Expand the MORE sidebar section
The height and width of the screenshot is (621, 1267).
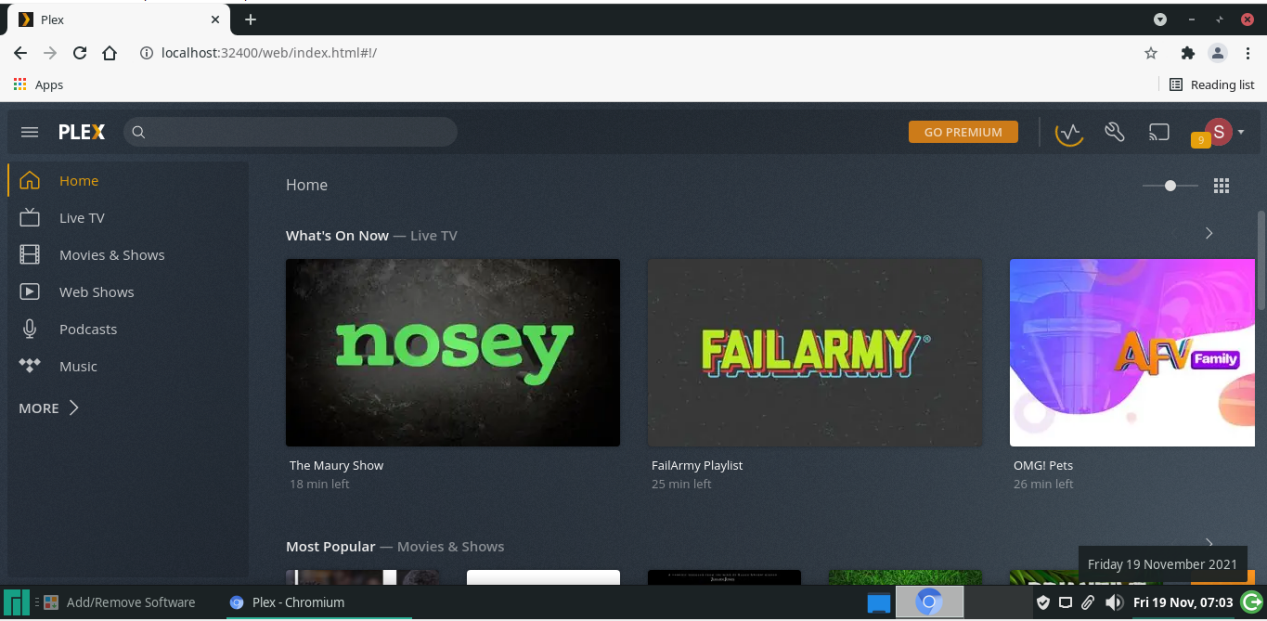tap(49, 408)
